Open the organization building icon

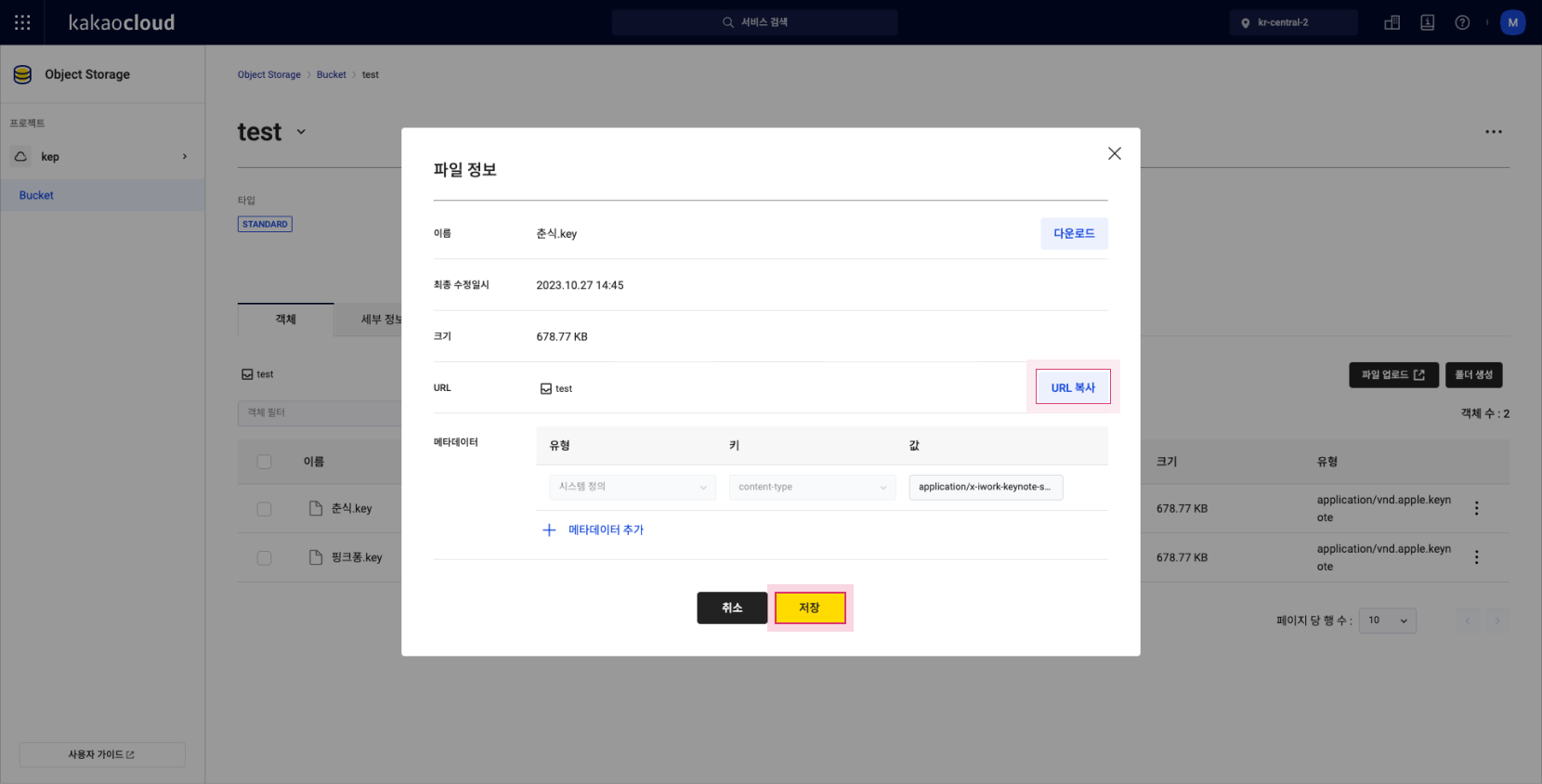[1392, 22]
